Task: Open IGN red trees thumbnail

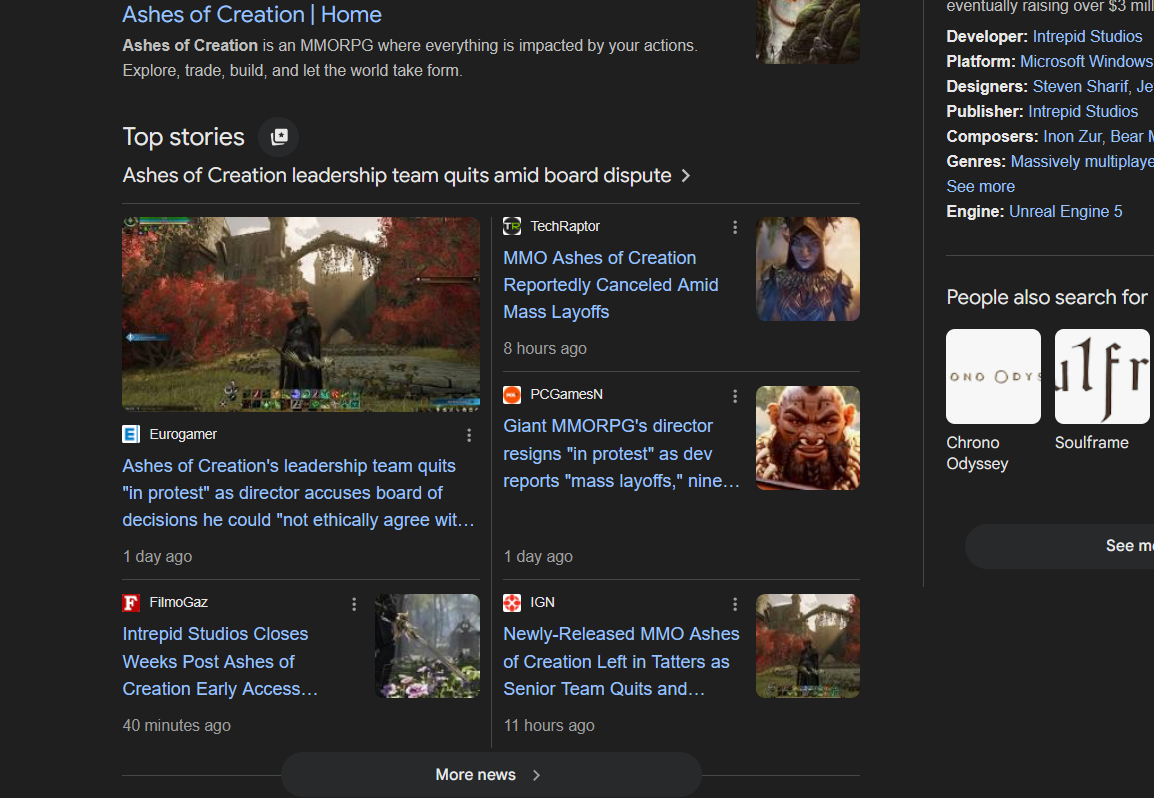Action: 807,646
